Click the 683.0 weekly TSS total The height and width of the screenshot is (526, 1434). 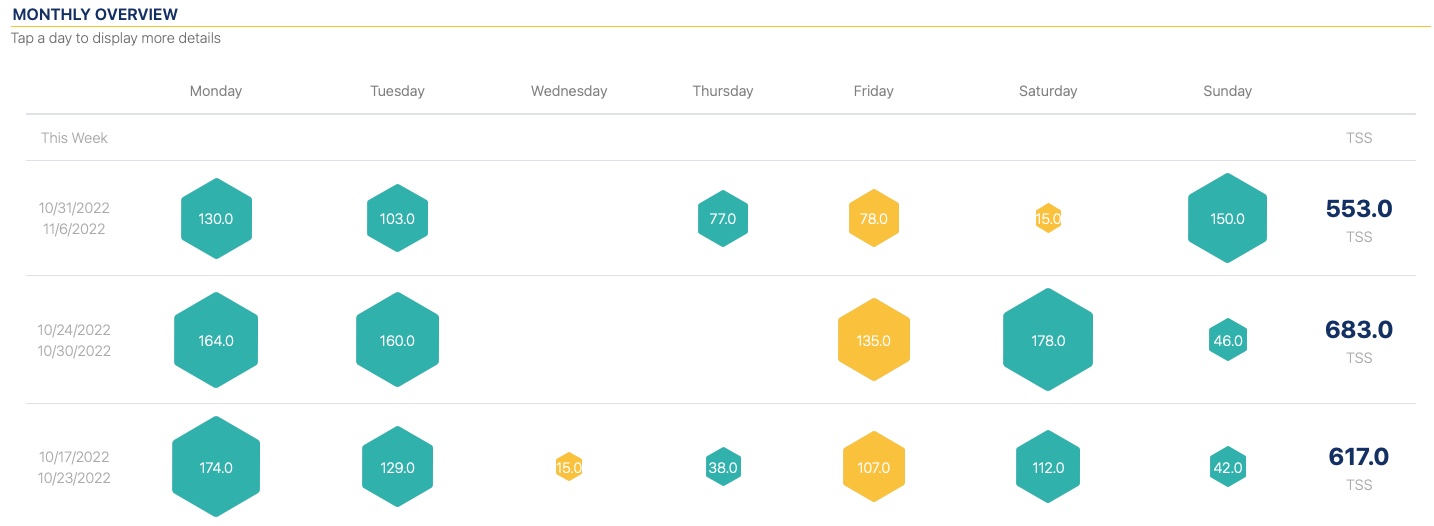click(x=1358, y=330)
